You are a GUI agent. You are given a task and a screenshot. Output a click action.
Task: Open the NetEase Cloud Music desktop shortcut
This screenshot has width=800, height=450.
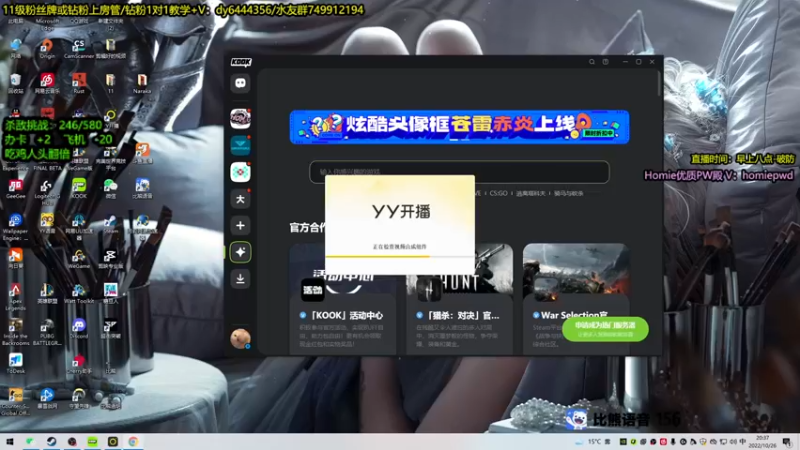point(47,83)
